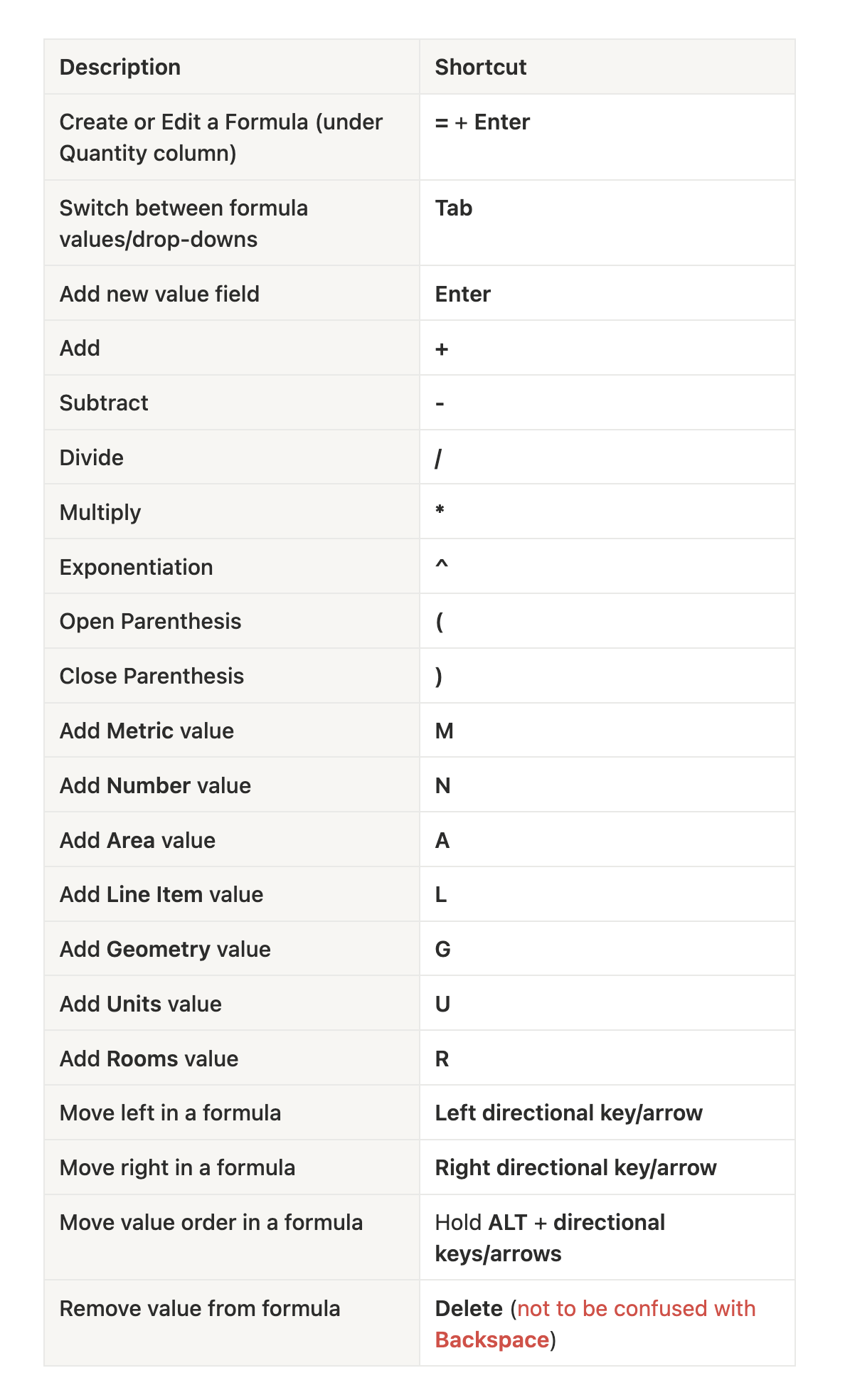Screen dimensions: 845x1400
Task: Select the "Add Rooms value" cell
Action: [149, 1059]
